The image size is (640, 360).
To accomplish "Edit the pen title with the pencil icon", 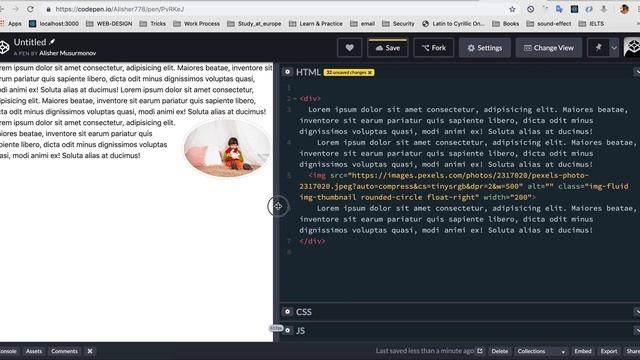I will (52, 42).
